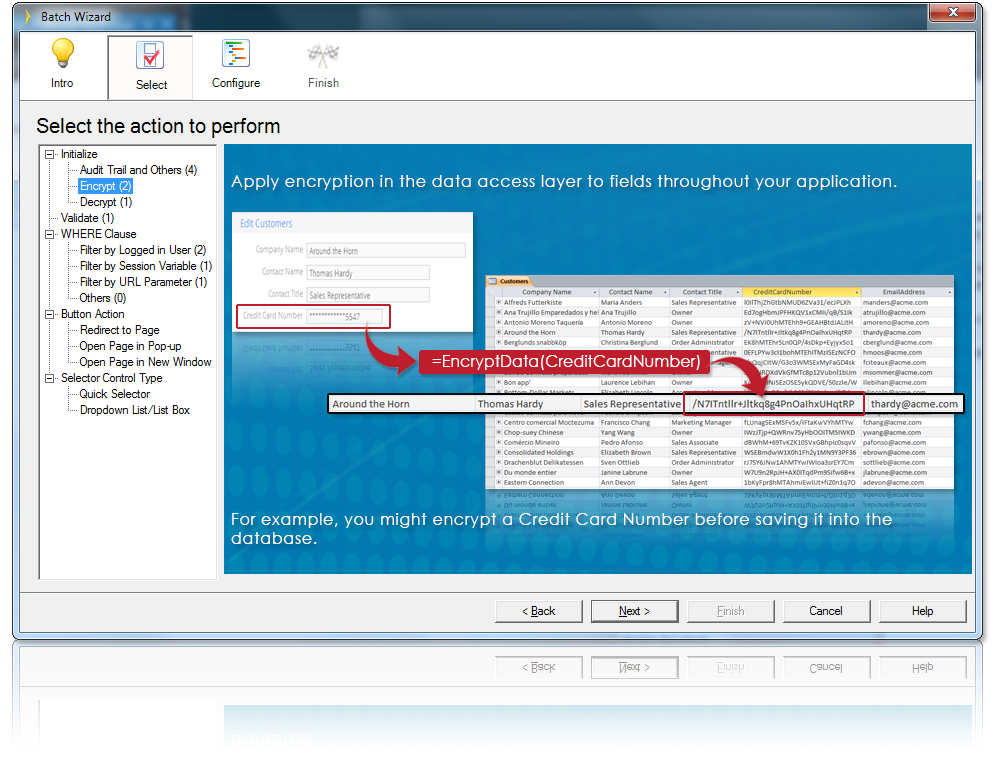The width and height of the screenshot is (1000, 760).
Task: Select the checkmark Select step icon
Action: point(150,53)
